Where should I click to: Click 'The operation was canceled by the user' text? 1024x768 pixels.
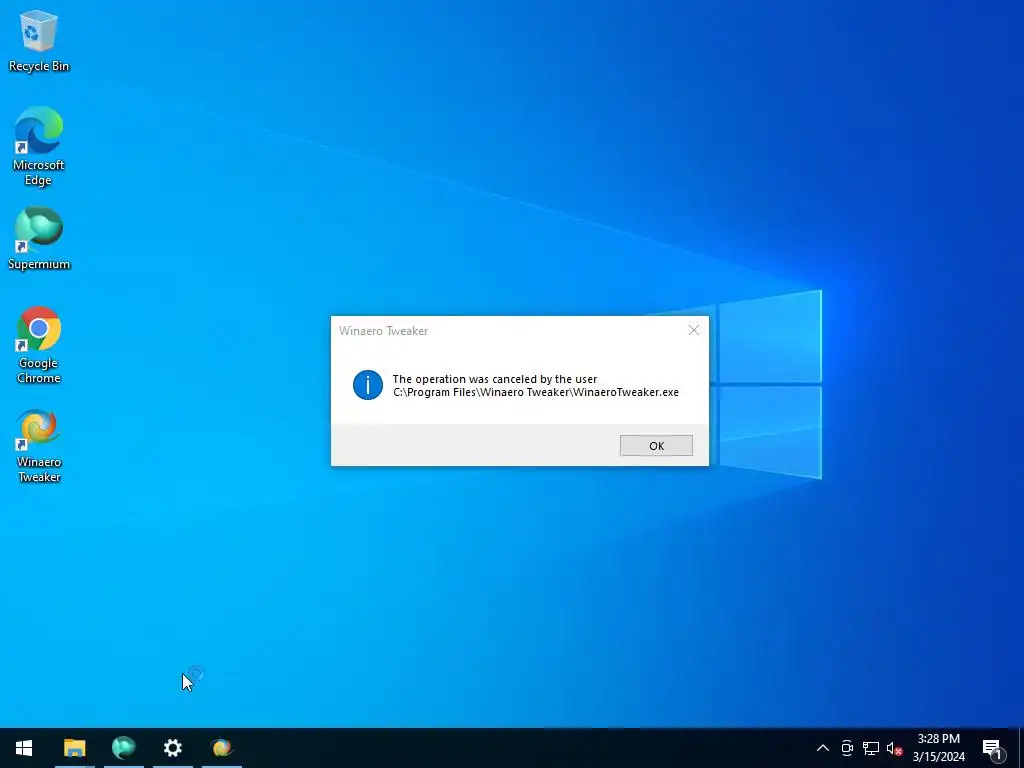[x=494, y=379]
